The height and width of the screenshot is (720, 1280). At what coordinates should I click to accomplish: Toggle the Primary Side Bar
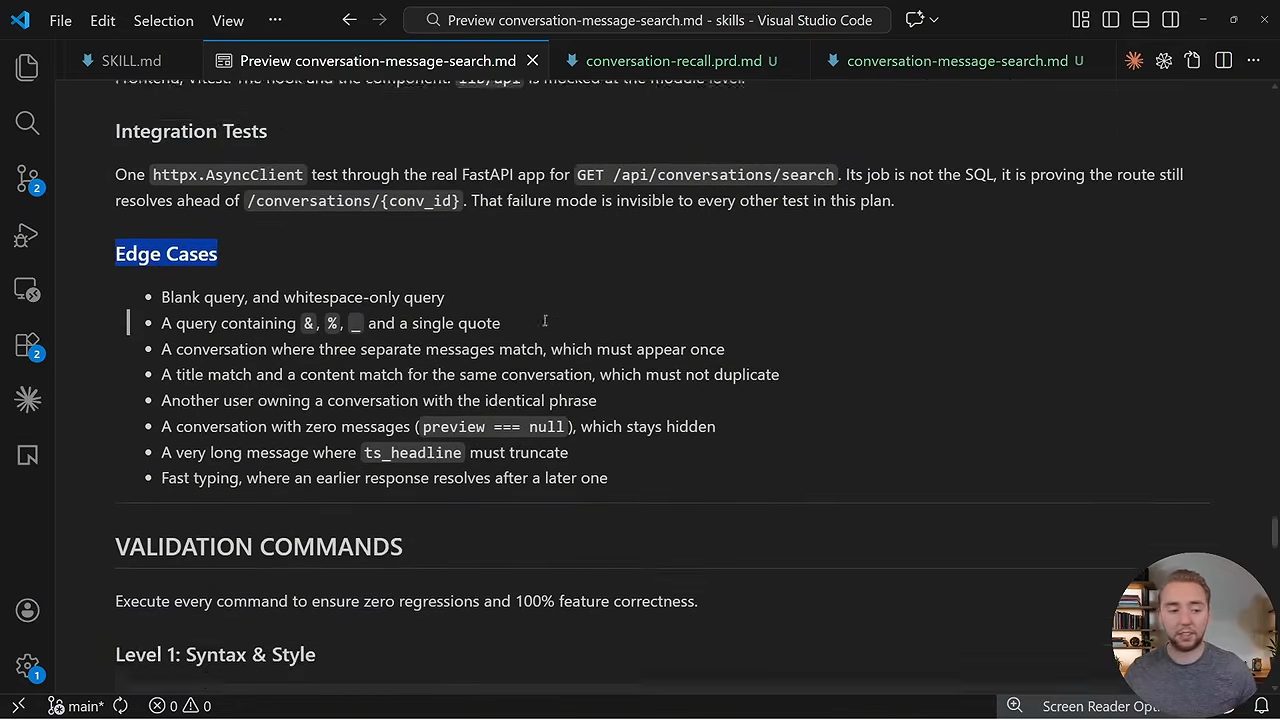coord(1111,20)
